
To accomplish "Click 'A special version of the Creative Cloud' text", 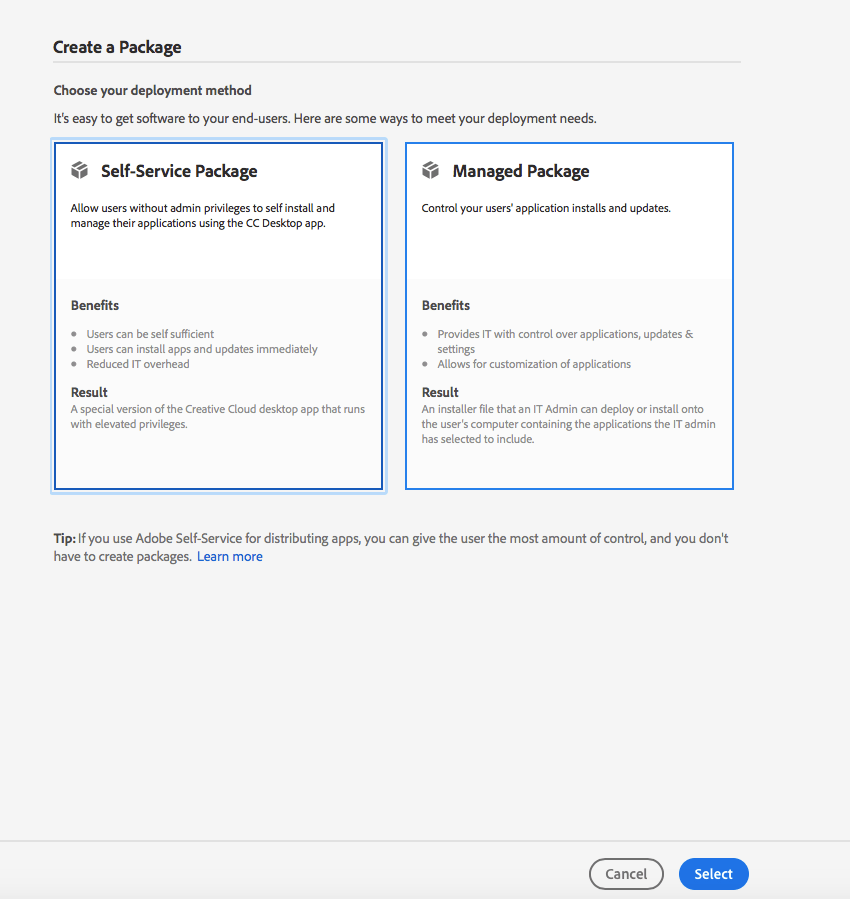I will pyautogui.click(x=218, y=416).
